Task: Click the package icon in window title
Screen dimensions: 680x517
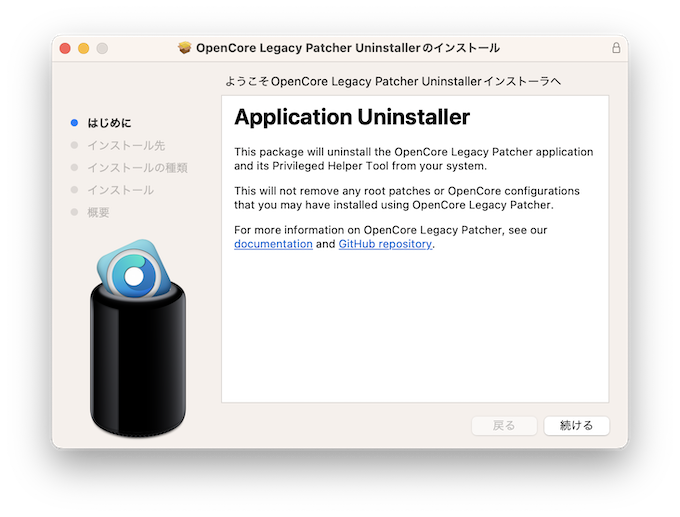Action: 185,48
